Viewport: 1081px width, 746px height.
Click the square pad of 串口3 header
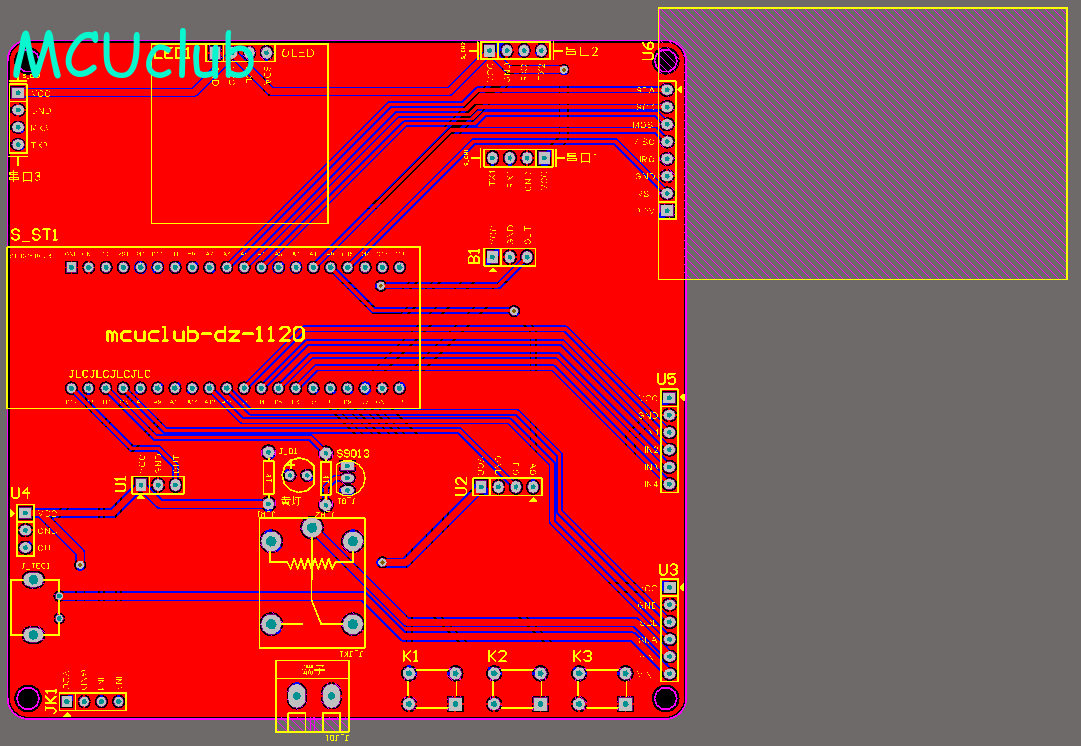[x=18, y=92]
